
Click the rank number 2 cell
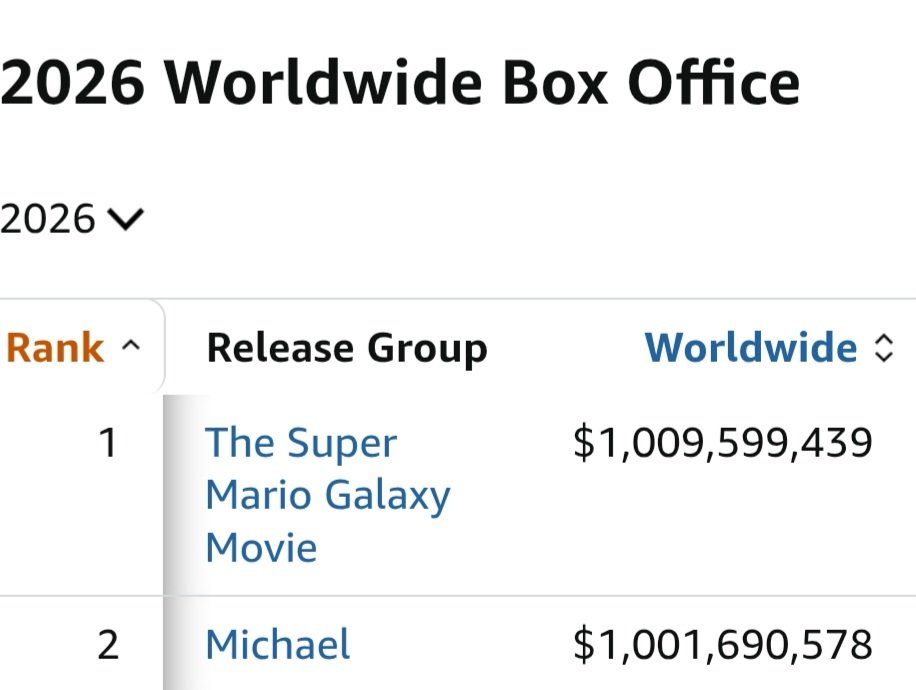coord(108,645)
